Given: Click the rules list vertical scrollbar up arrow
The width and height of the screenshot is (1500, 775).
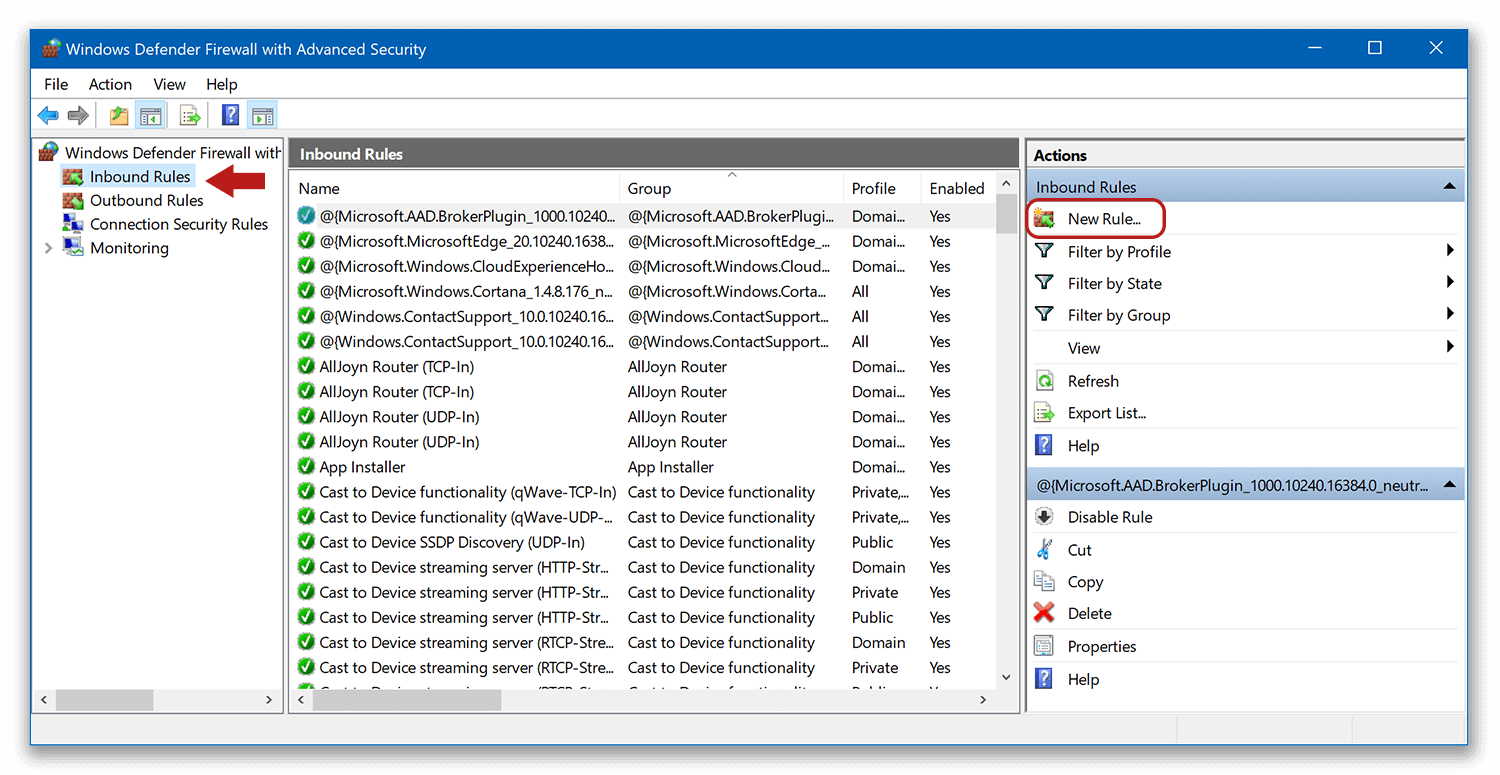Looking at the screenshot, I should coord(1007,185).
